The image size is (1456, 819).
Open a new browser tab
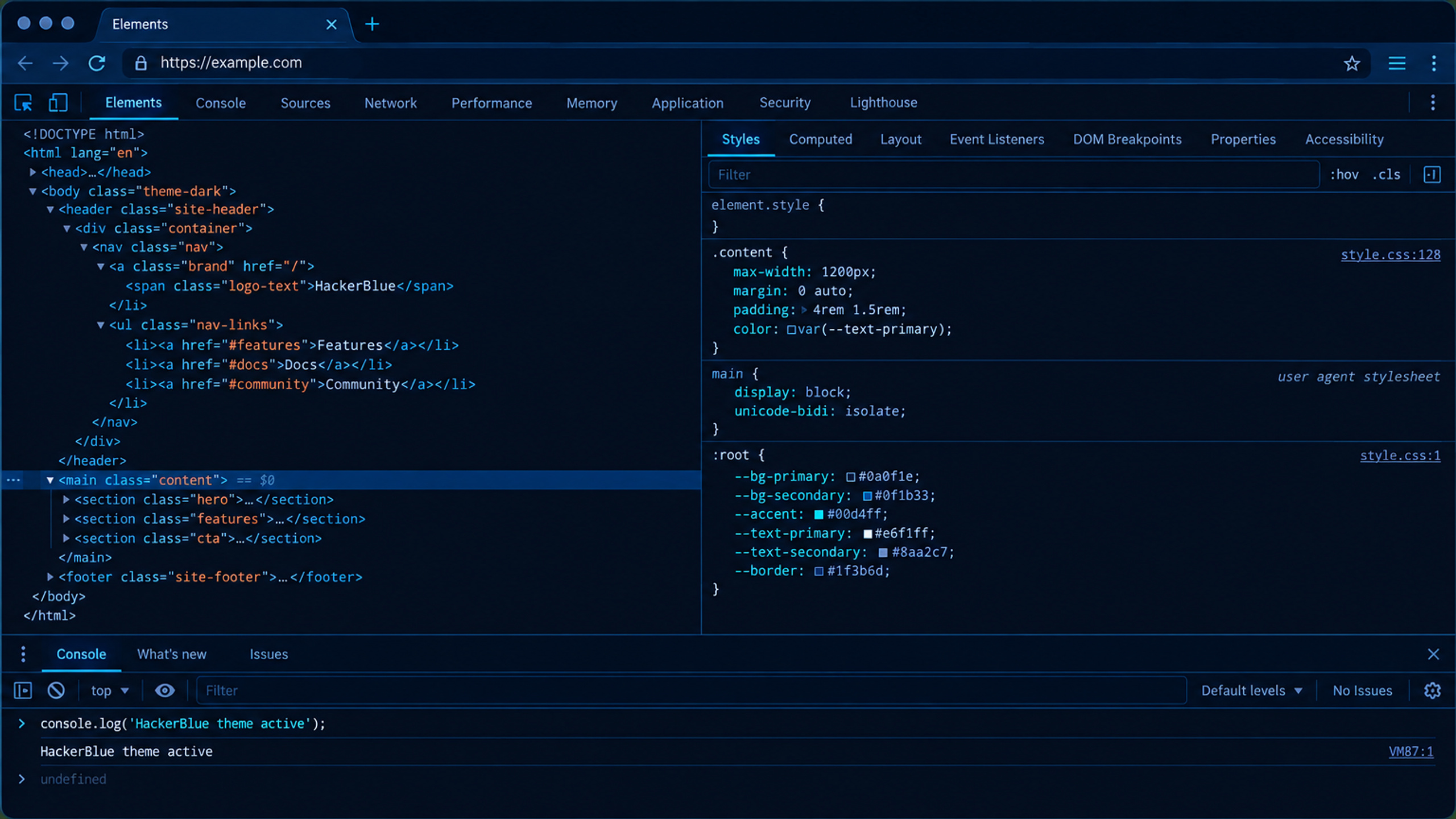point(372,24)
